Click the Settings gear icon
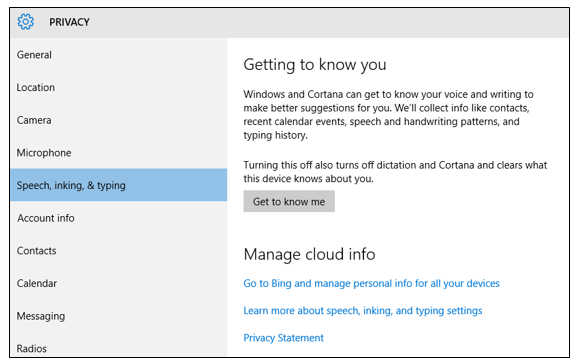The width and height of the screenshot is (578, 363). point(25,22)
